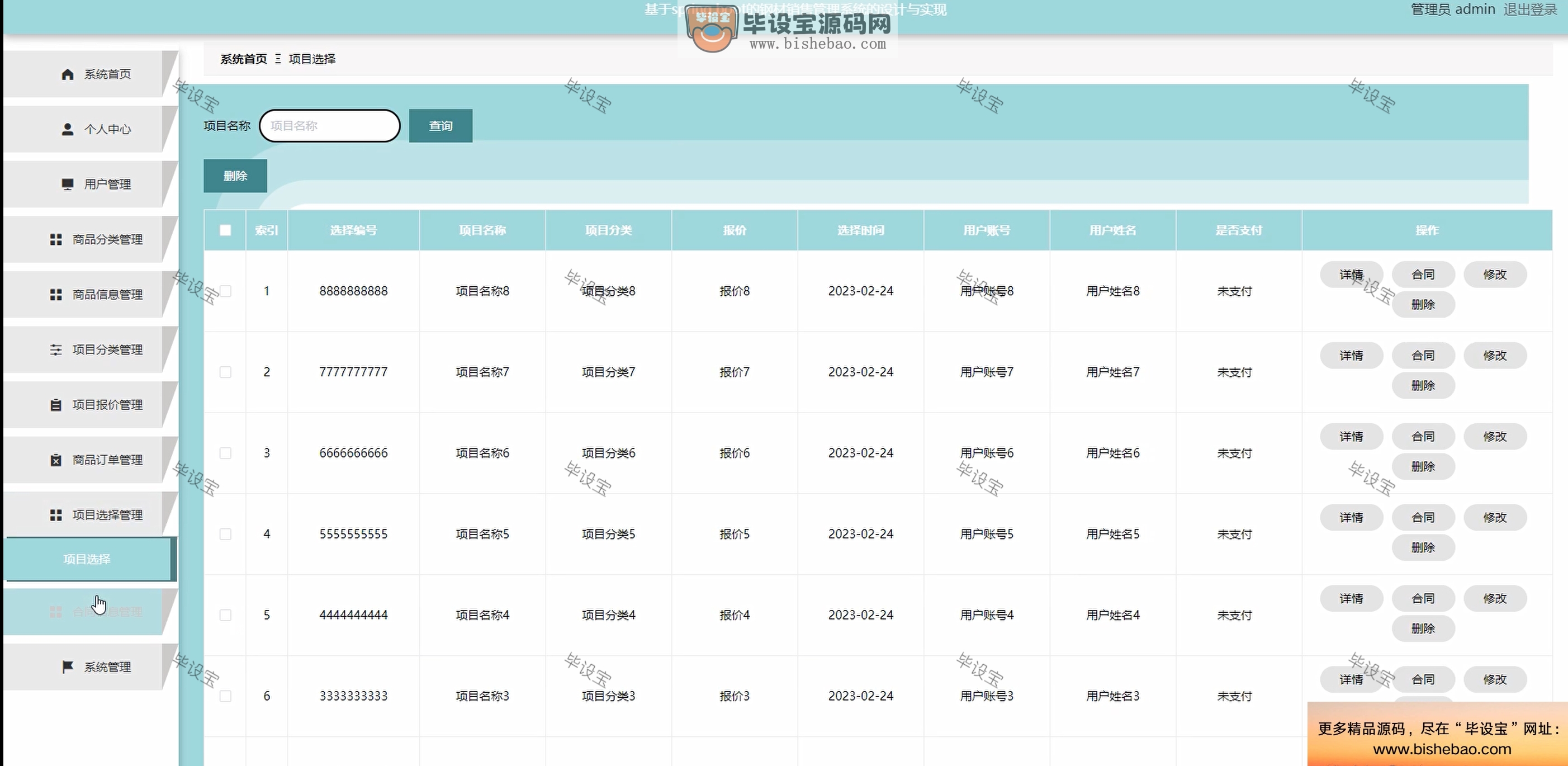Click the grid icon beside 项目选择管理
The height and width of the screenshot is (766, 1568).
(x=56, y=515)
